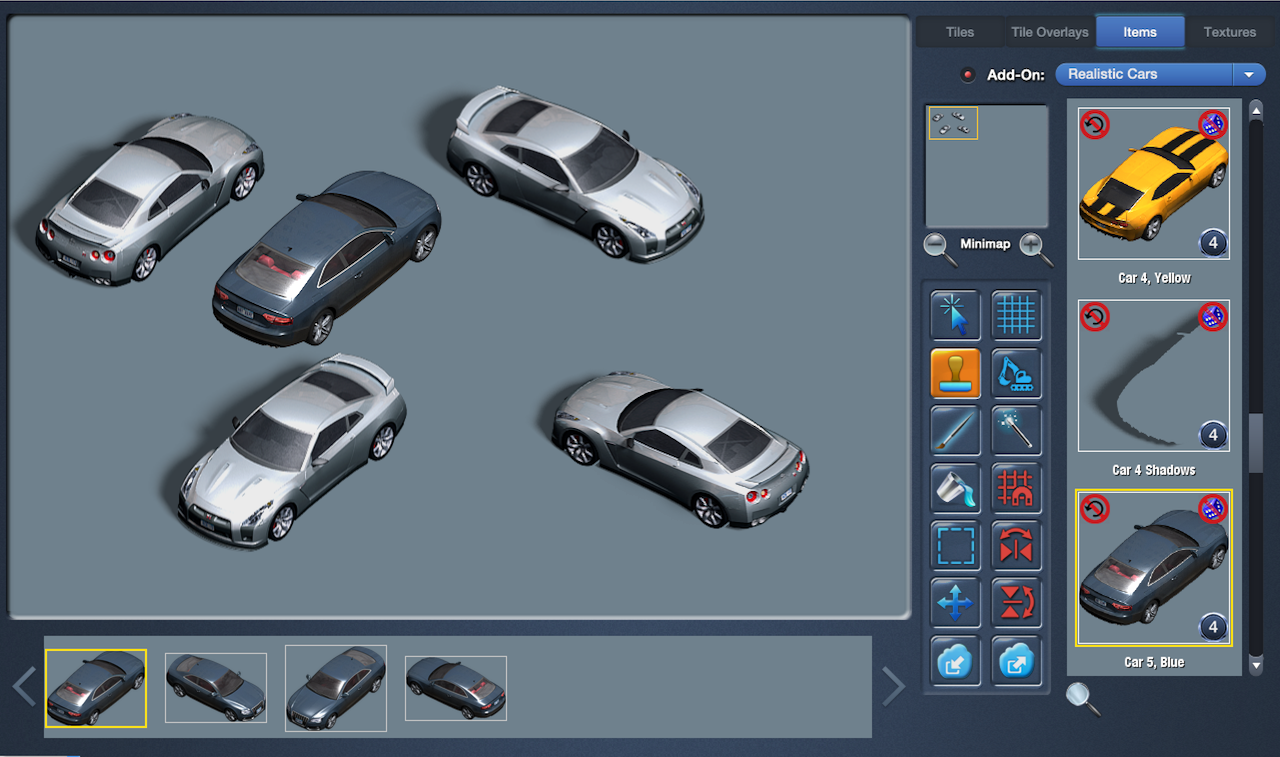Zoom in the Minimap with plus magnifier
Viewport: 1280px width, 757px height.
[x=1035, y=248]
